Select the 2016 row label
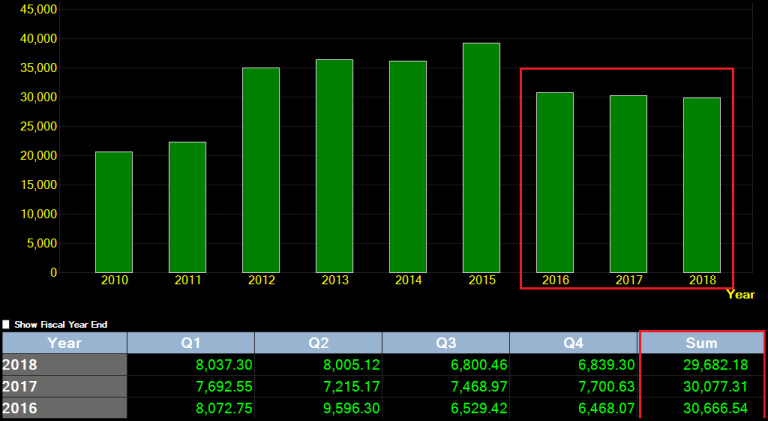Viewport: 768px width, 421px height. (65, 408)
